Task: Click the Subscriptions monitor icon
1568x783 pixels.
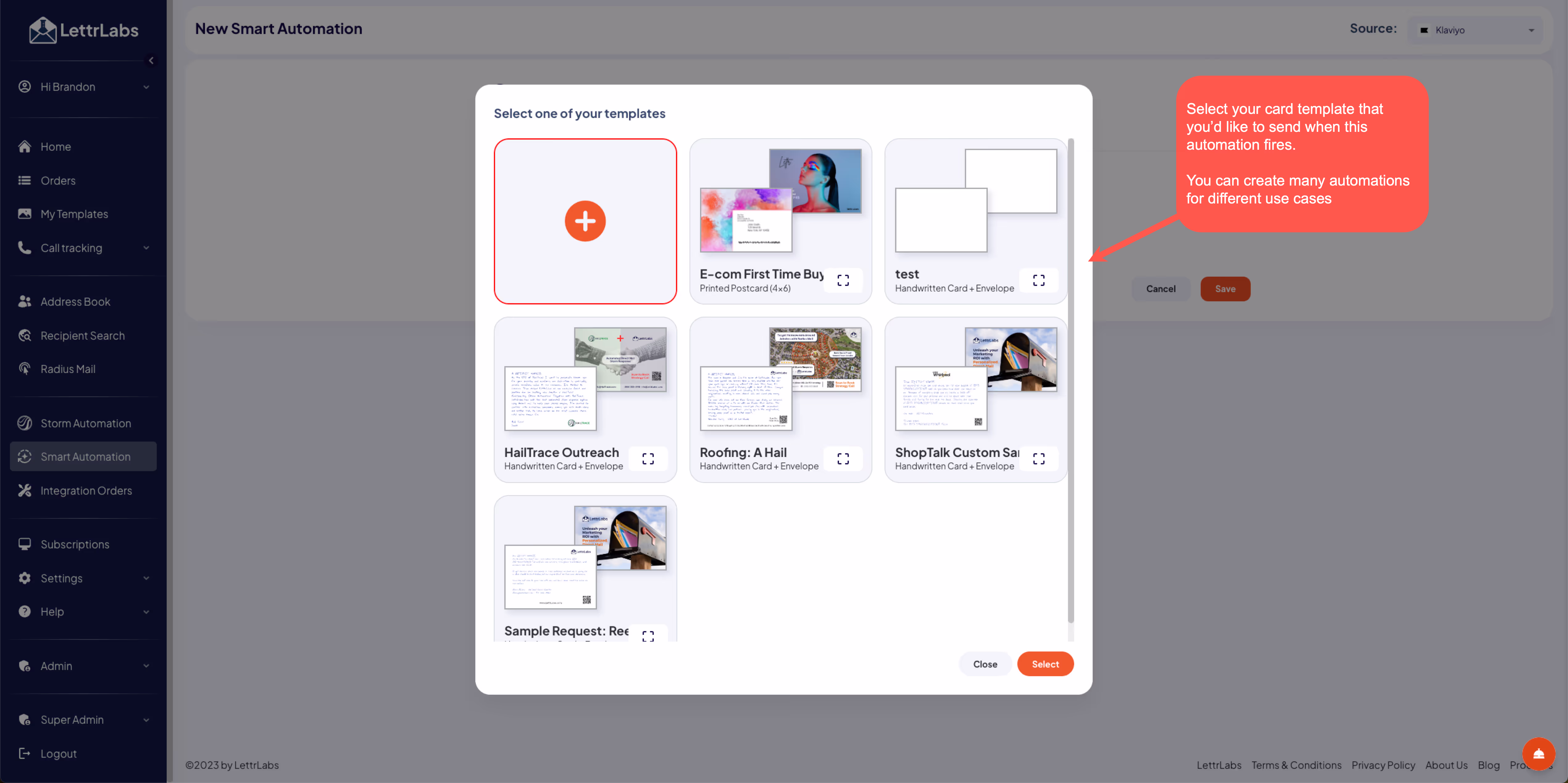Action: click(x=24, y=544)
